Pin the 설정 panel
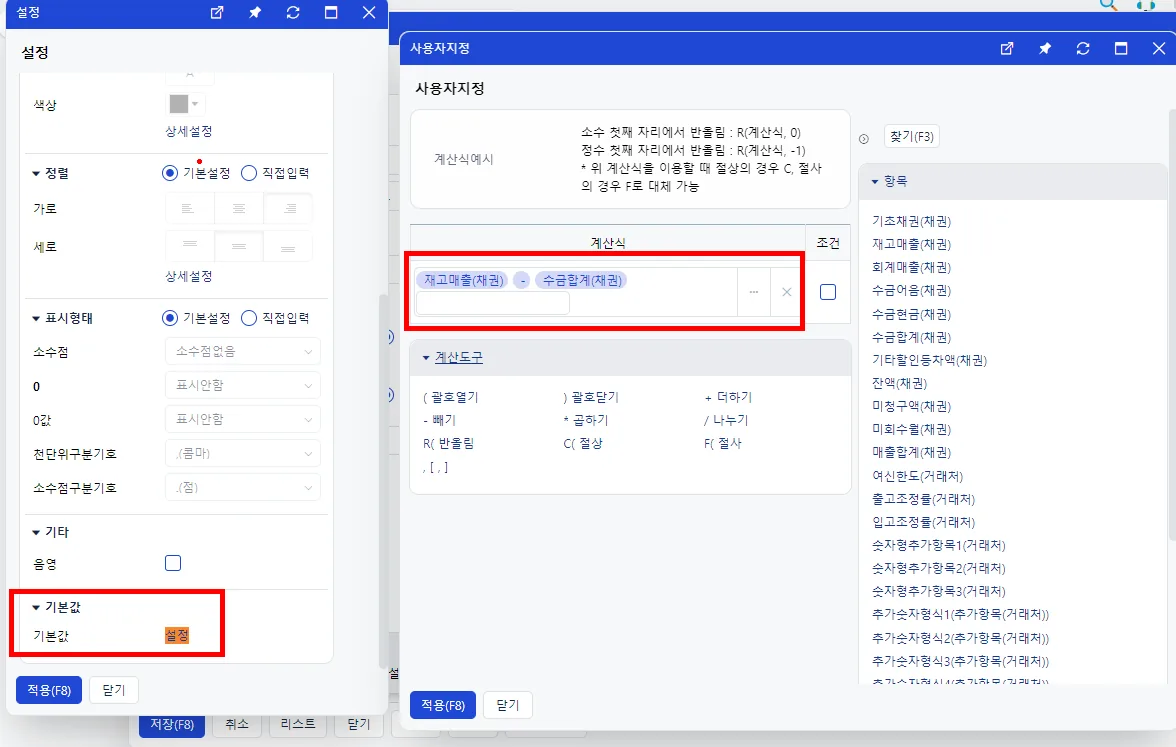Image resolution: width=1176 pixels, height=747 pixels. pyautogui.click(x=255, y=13)
